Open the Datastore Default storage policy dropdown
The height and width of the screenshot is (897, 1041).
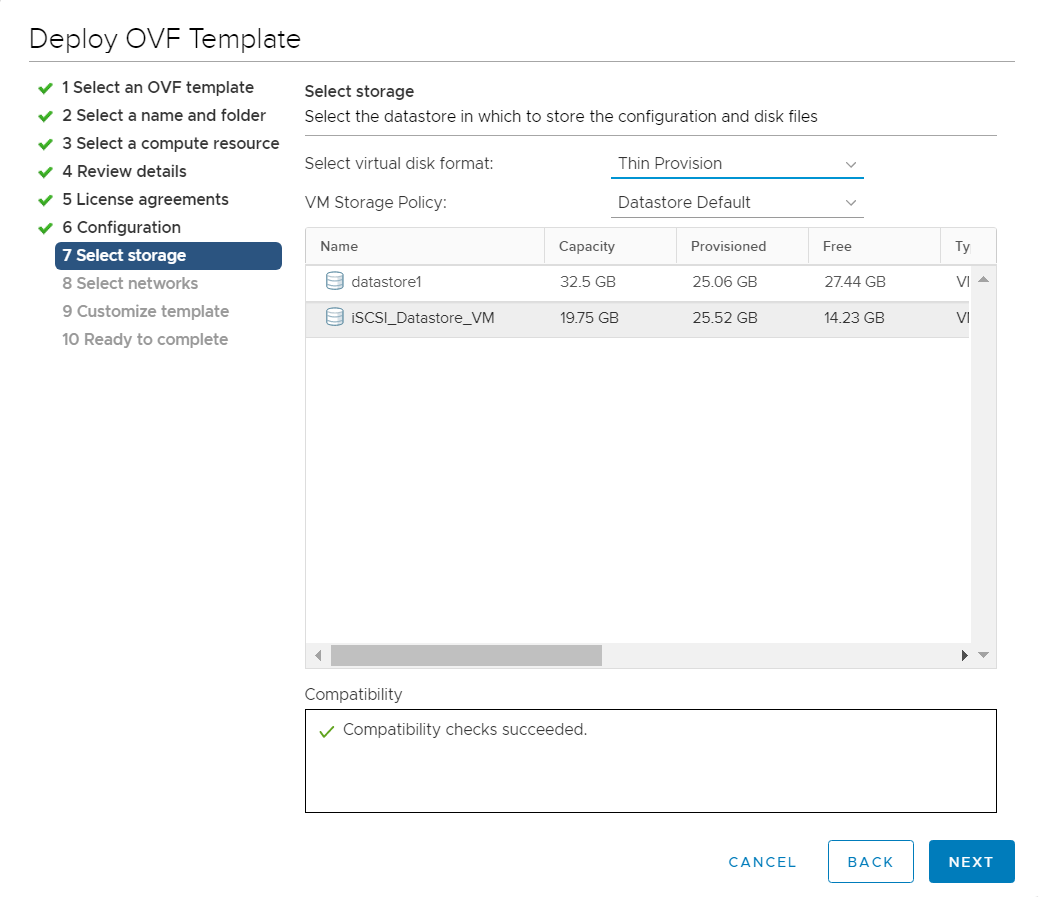[737, 203]
